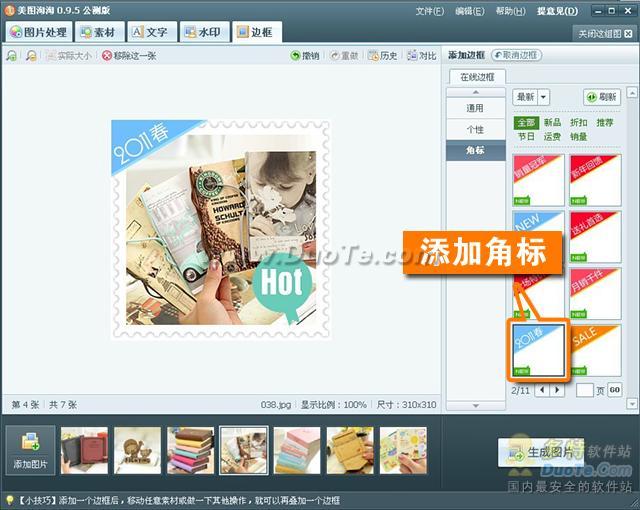640x510 pixels.
Task: Click the zoom out magnifier icon
Action: point(31,56)
